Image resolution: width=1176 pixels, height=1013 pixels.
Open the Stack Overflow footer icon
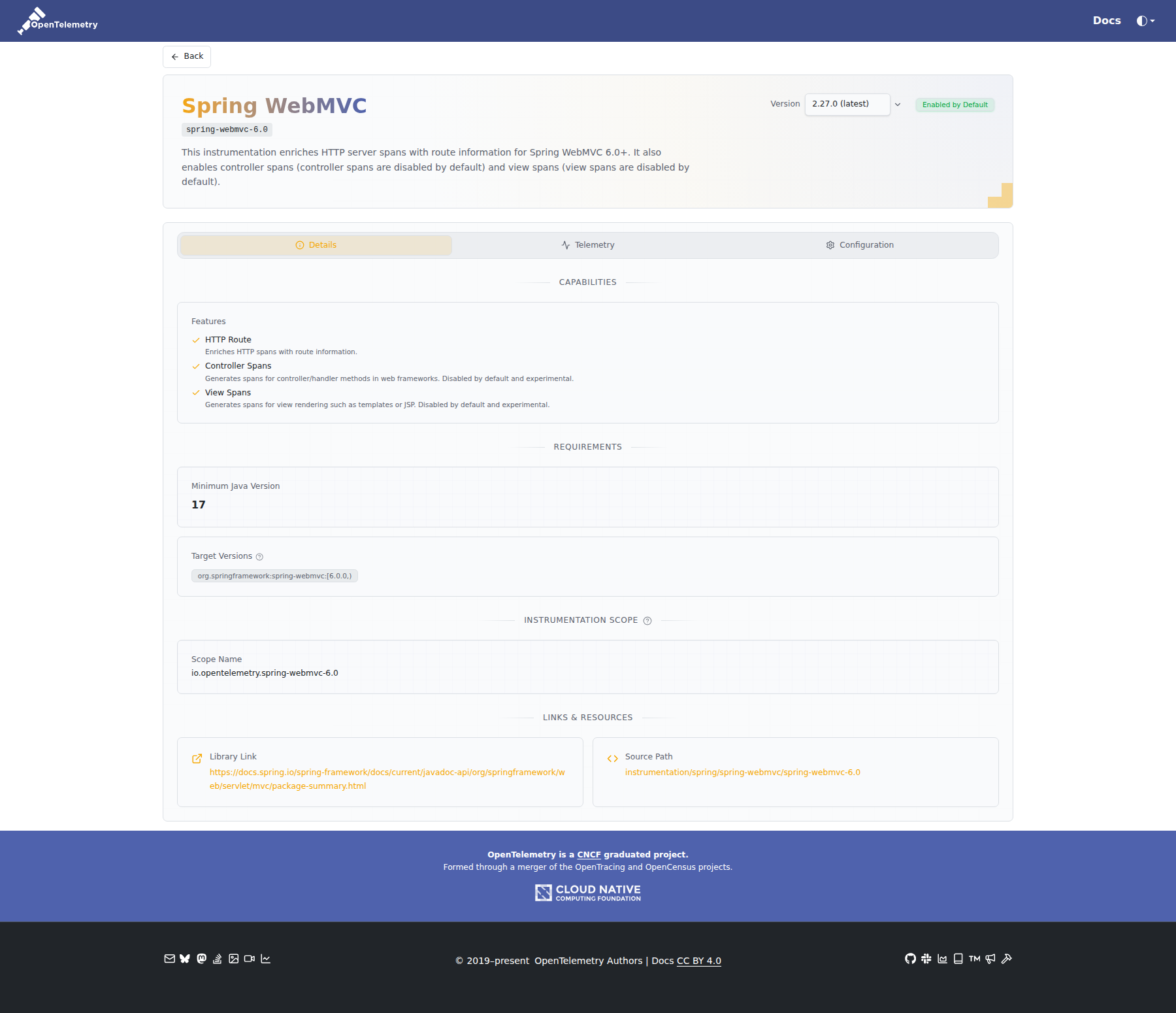coord(218,959)
